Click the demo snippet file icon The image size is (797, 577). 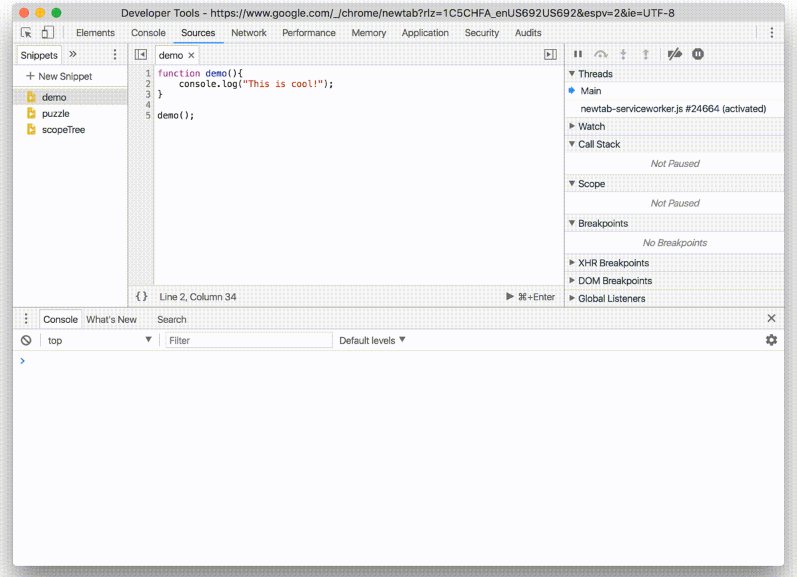coord(31,97)
